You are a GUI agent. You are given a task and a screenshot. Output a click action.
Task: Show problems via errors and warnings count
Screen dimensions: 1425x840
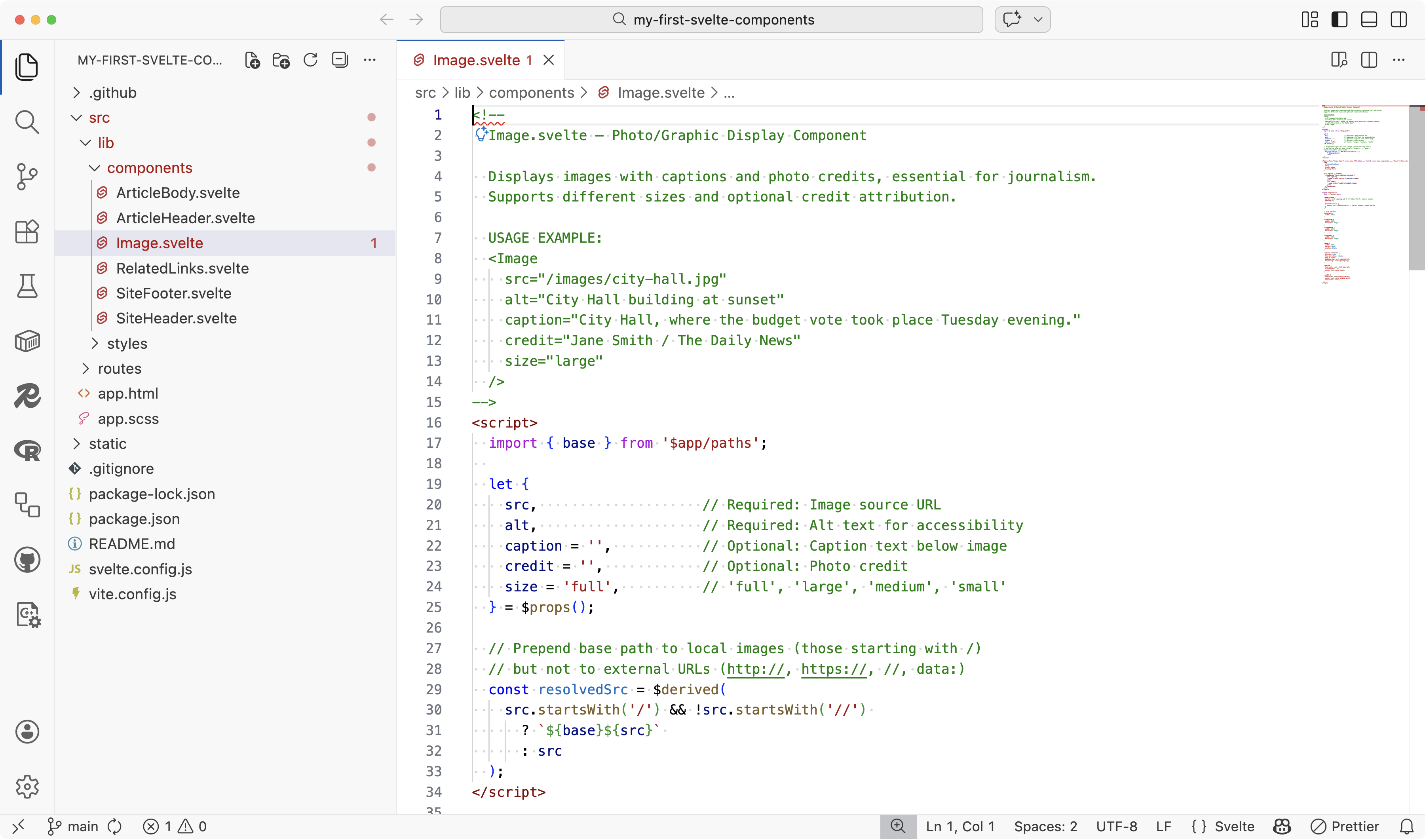[175, 827]
